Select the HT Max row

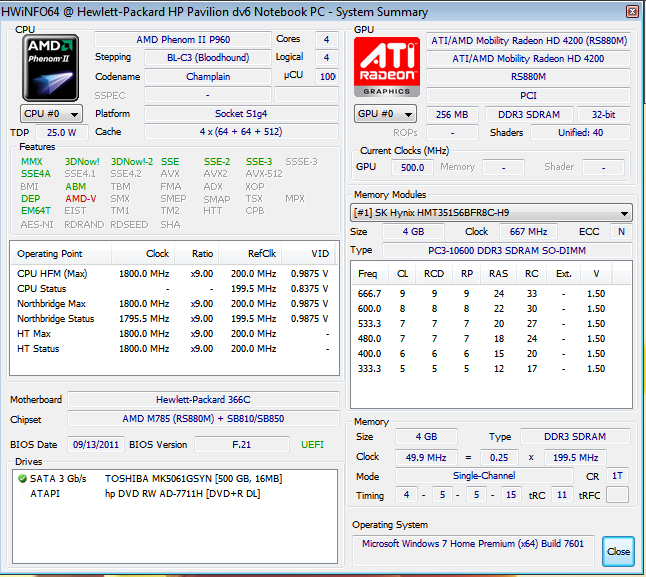click(173, 334)
